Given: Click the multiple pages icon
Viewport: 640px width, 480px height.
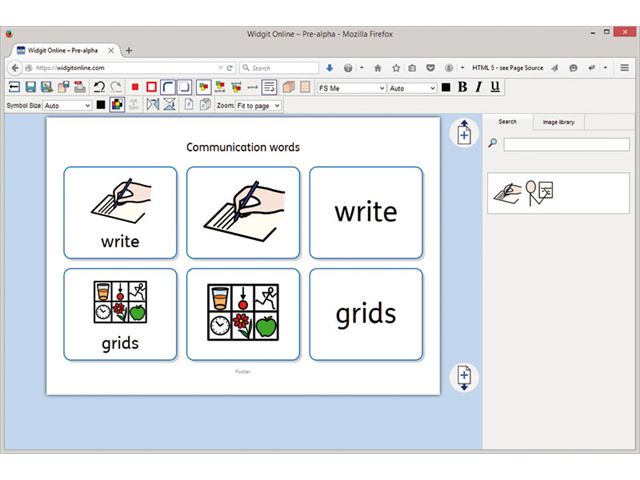Looking at the screenshot, I should [205, 105].
